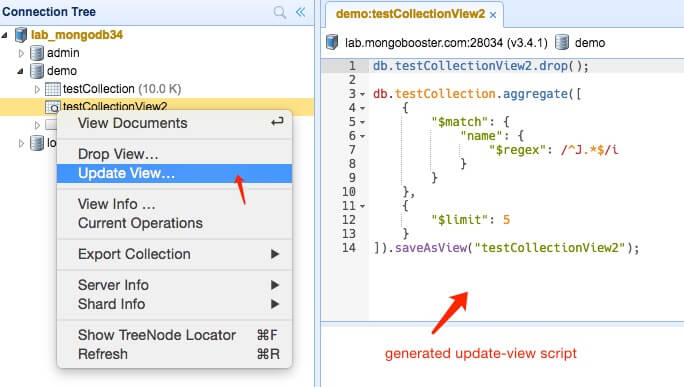Choose Show TreeNode Locator
This screenshot has height=387, width=684.
174,335
